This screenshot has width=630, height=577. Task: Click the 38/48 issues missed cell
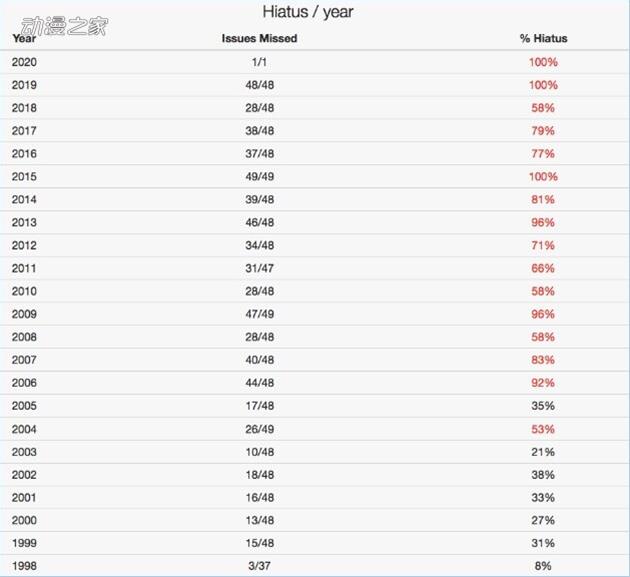(x=259, y=131)
